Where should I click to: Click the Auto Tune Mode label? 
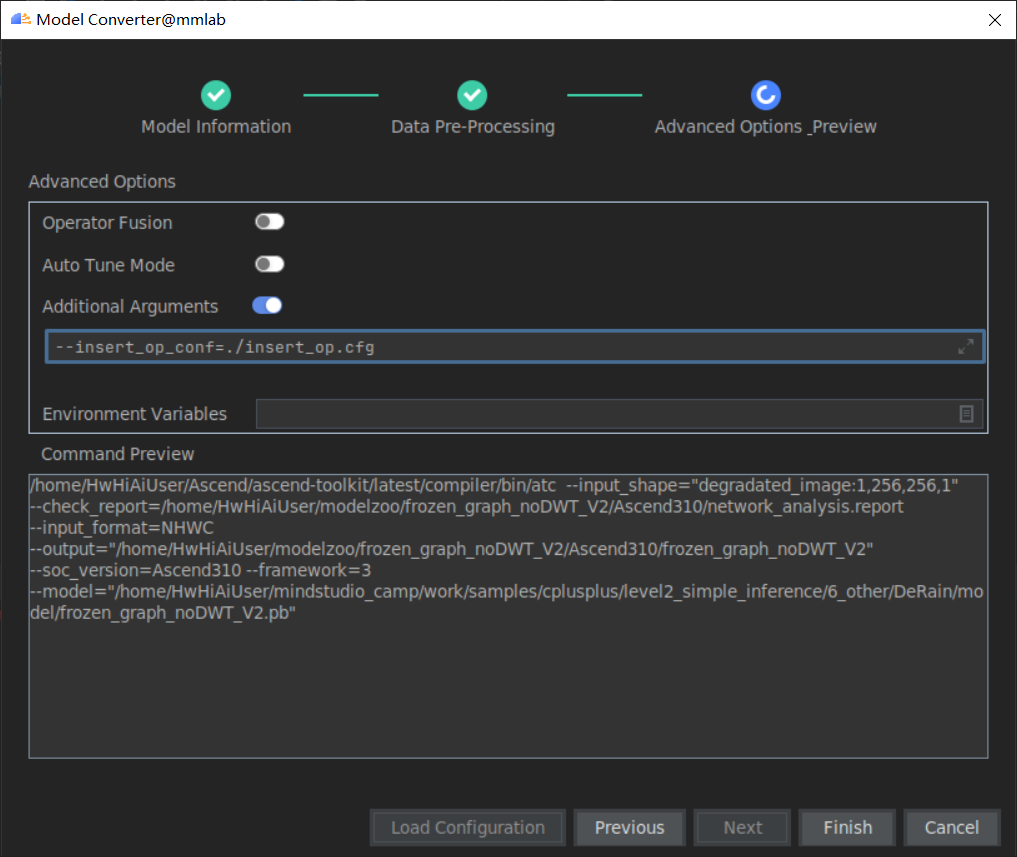108,265
